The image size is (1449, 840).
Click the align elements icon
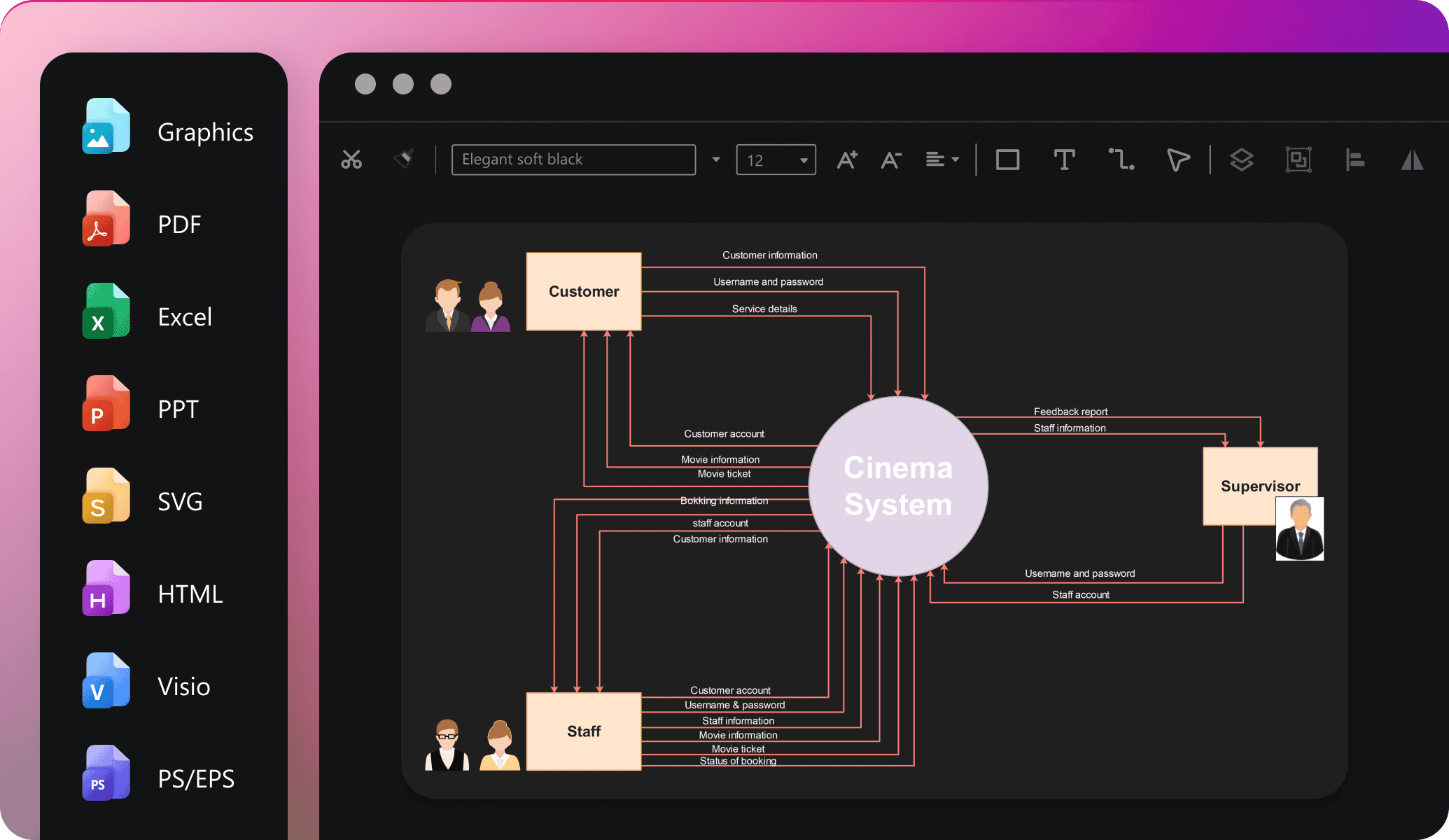pyautogui.click(x=1357, y=160)
